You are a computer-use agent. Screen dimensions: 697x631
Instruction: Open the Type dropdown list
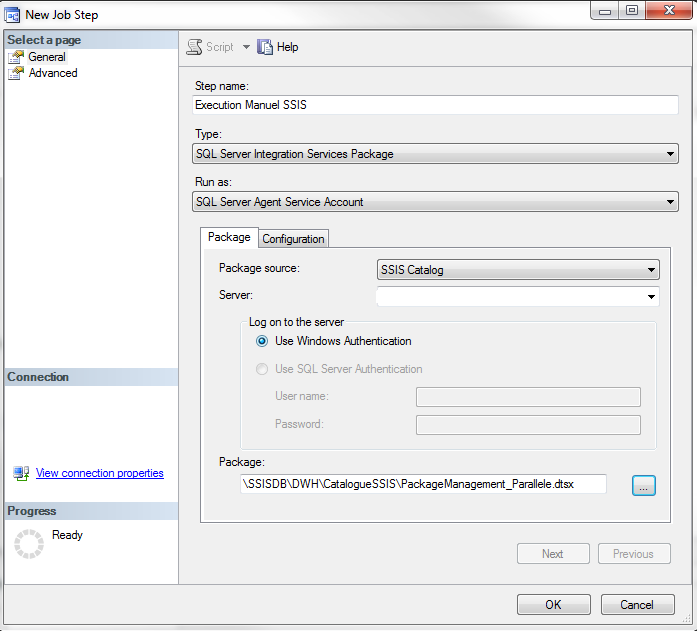(x=435, y=154)
